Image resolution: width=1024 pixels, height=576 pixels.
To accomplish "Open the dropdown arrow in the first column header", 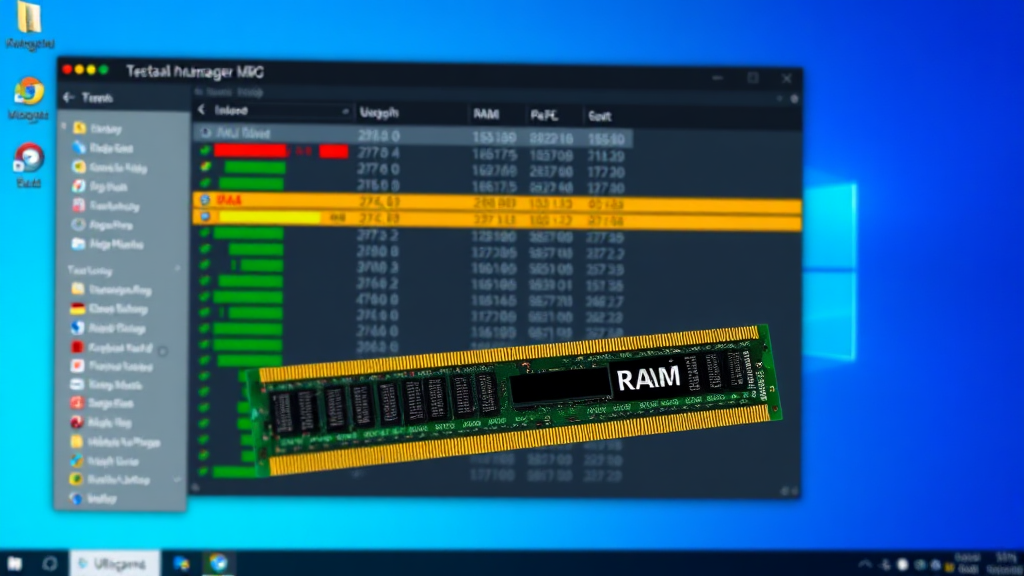I will [x=346, y=112].
